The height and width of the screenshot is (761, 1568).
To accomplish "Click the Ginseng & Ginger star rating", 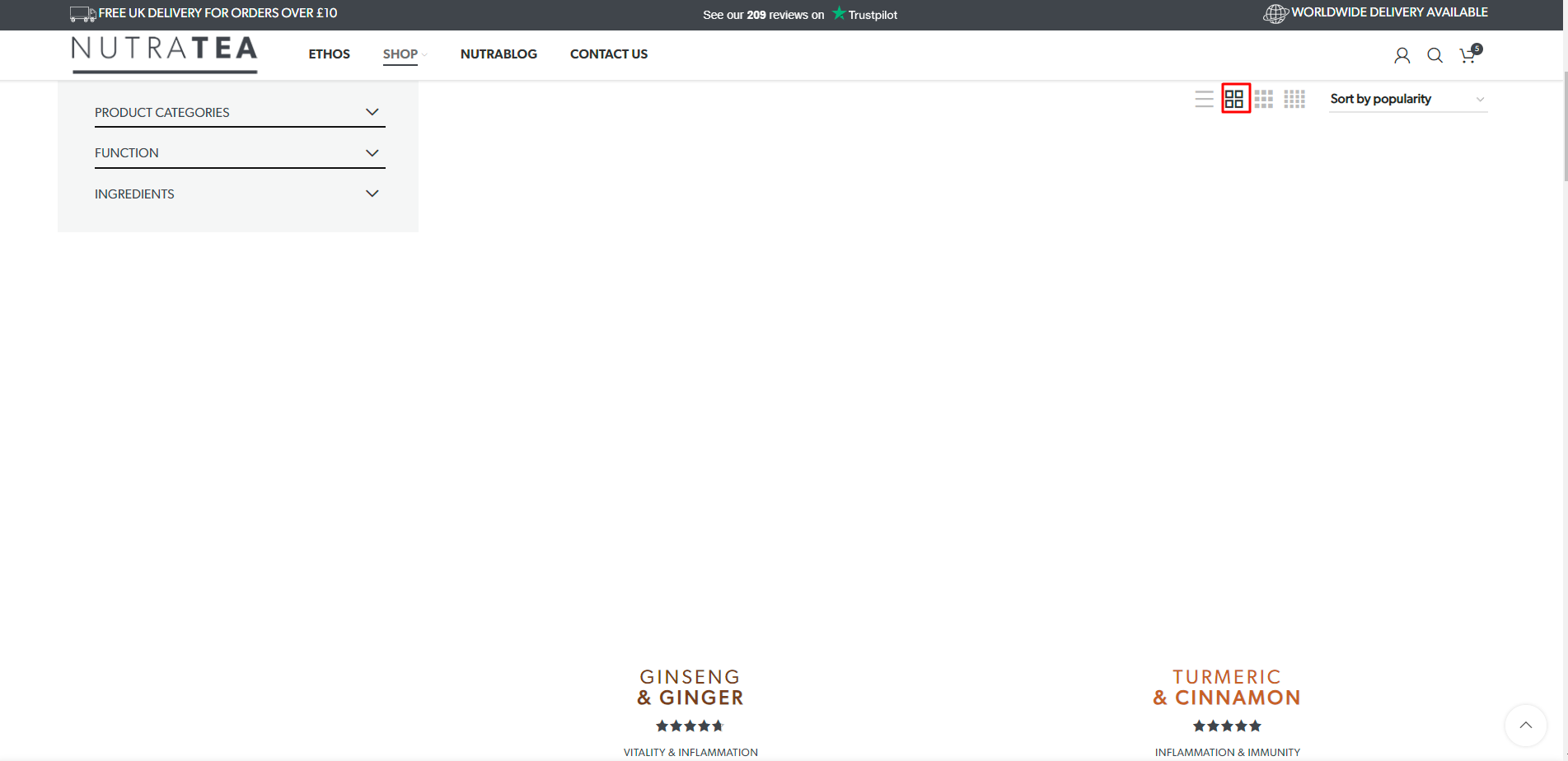I will click(x=690, y=726).
